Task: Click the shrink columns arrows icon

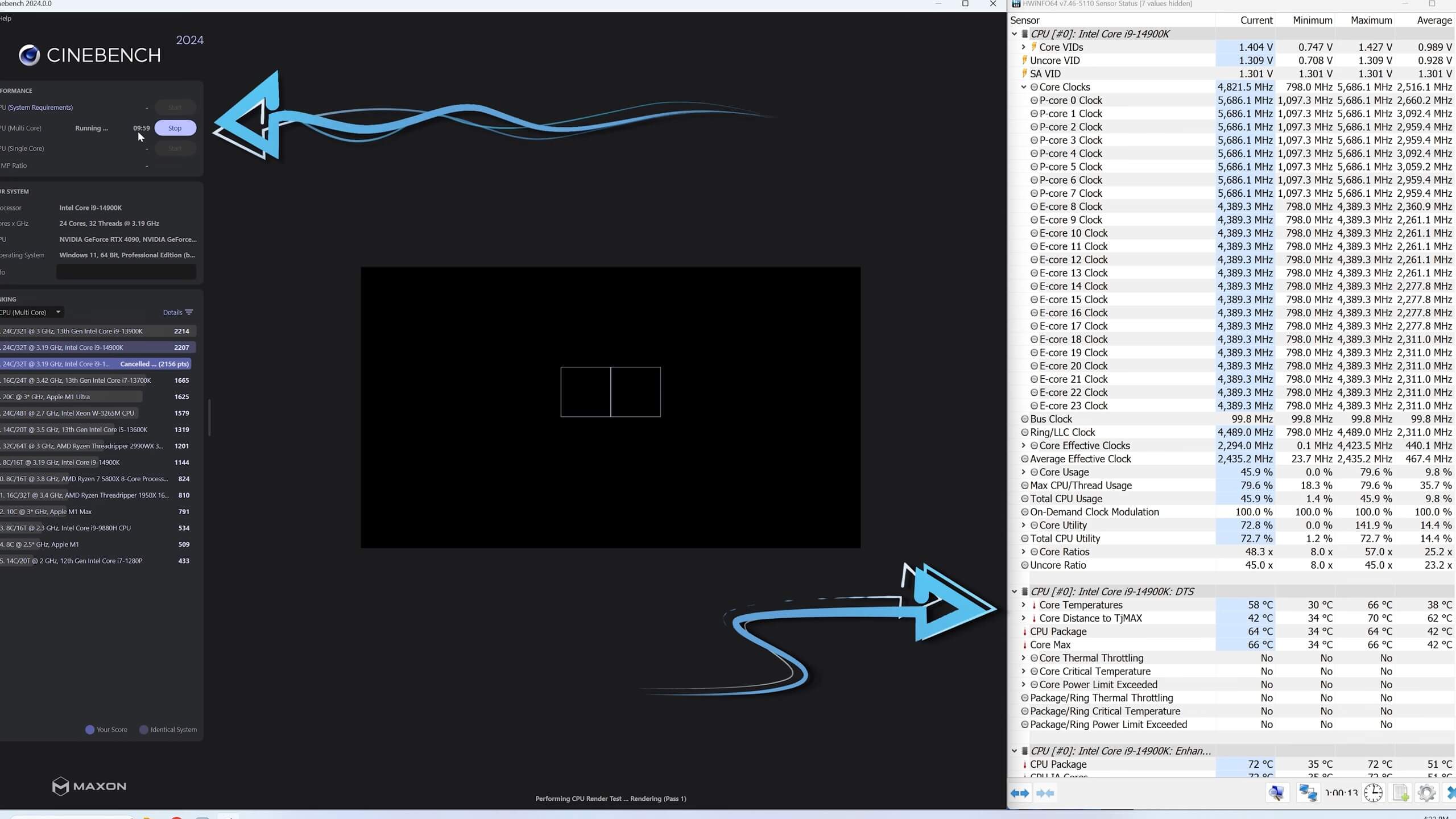Action: (1045, 793)
